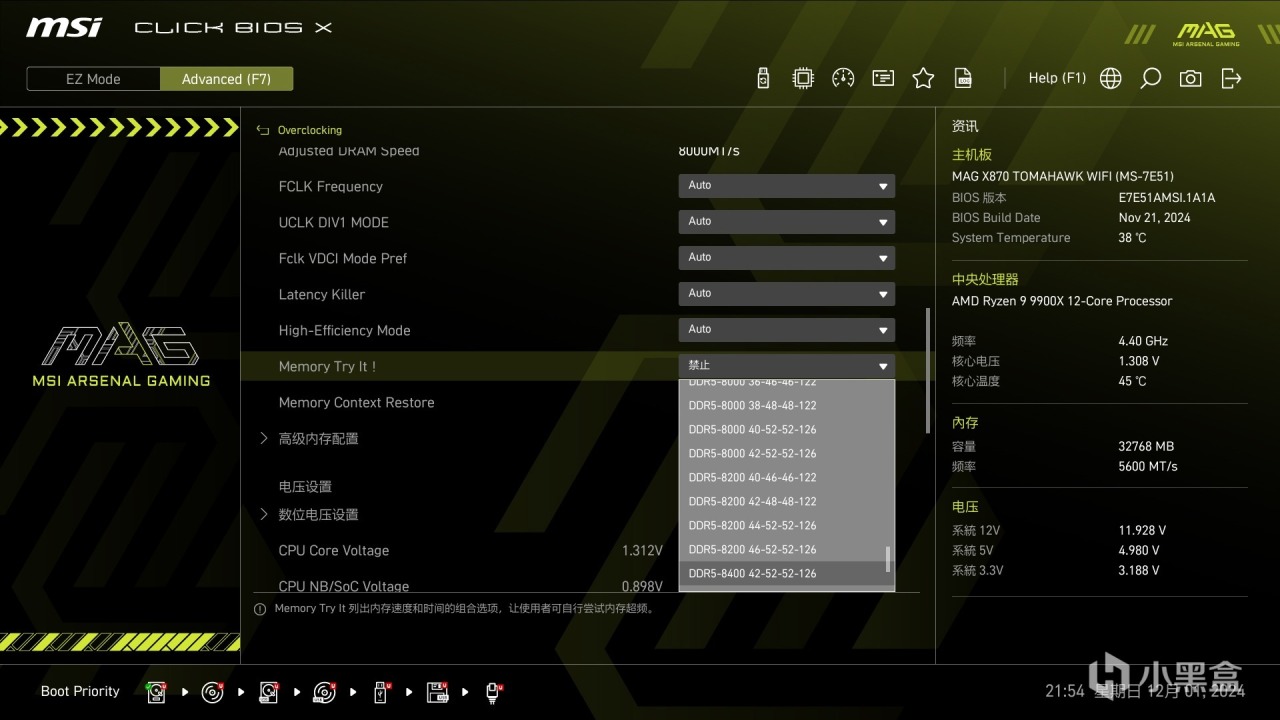Open M-Flash USB drive icon
Image resolution: width=1280 pixels, height=720 pixels.
click(x=763, y=78)
